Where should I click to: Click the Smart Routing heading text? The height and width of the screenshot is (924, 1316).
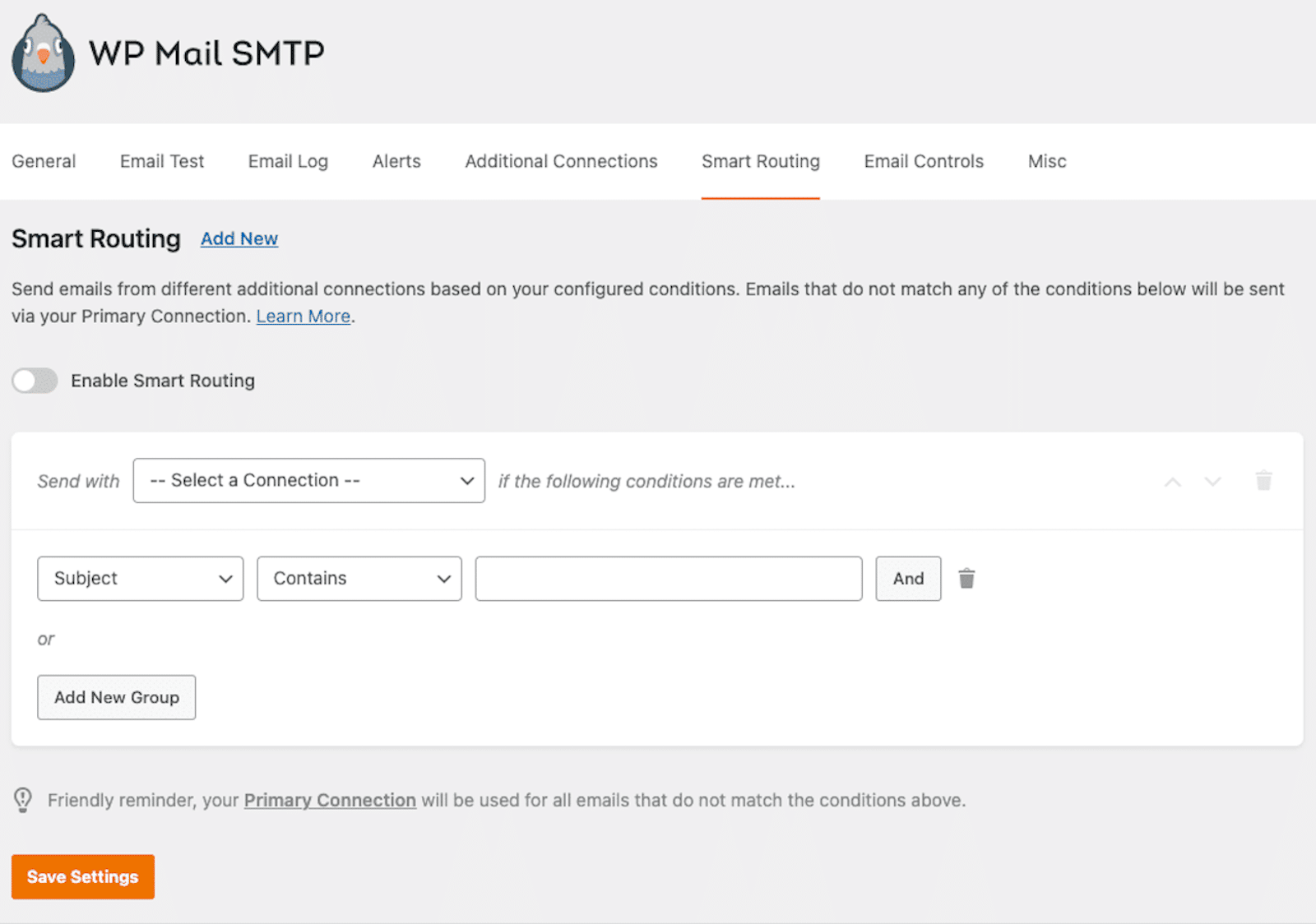(96, 238)
